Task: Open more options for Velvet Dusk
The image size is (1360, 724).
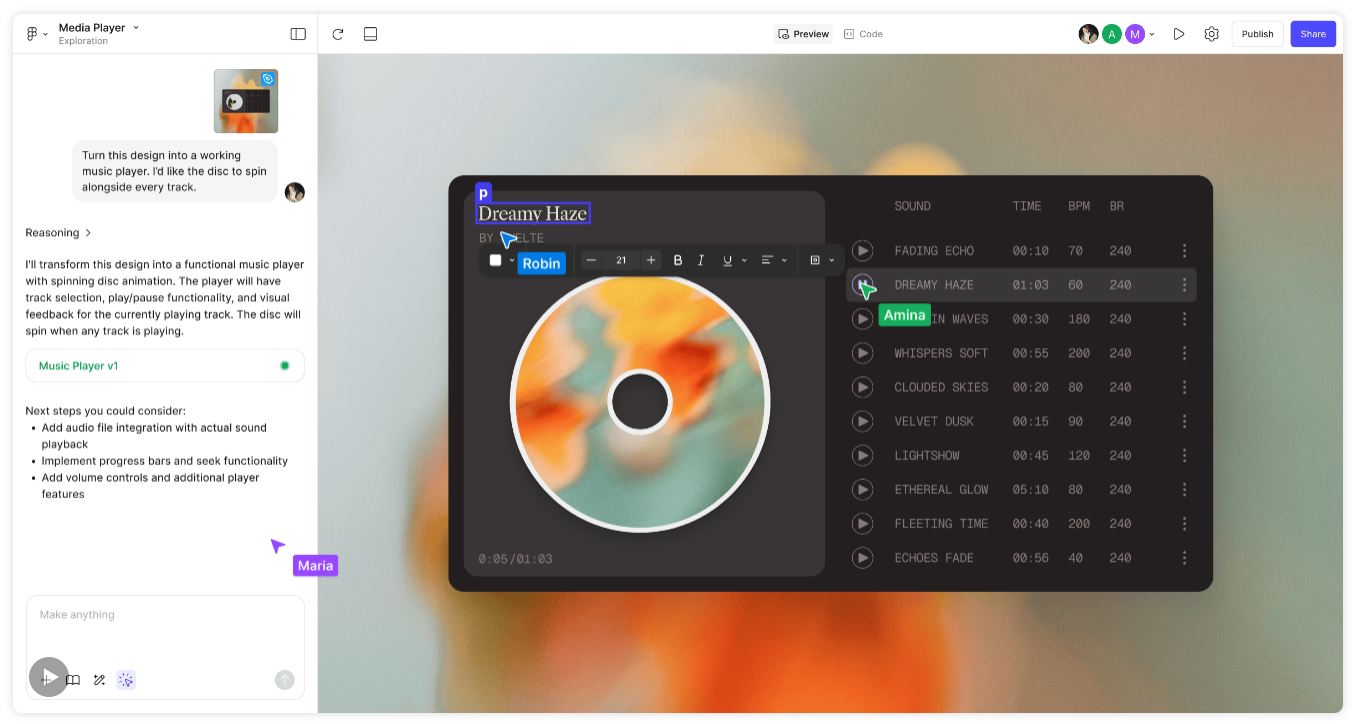Action: tap(1184, 421)
